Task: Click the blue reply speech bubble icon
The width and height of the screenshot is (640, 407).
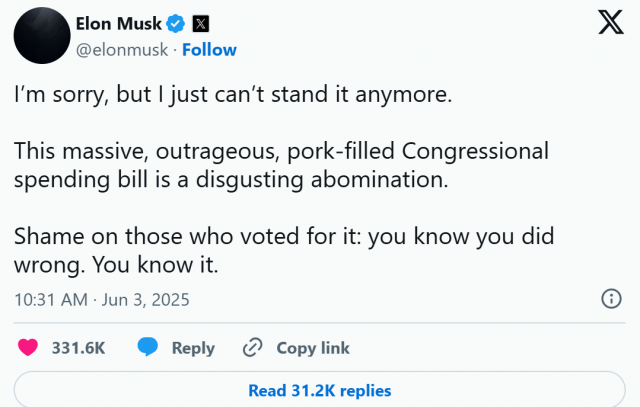Action: tap(147, 347)
